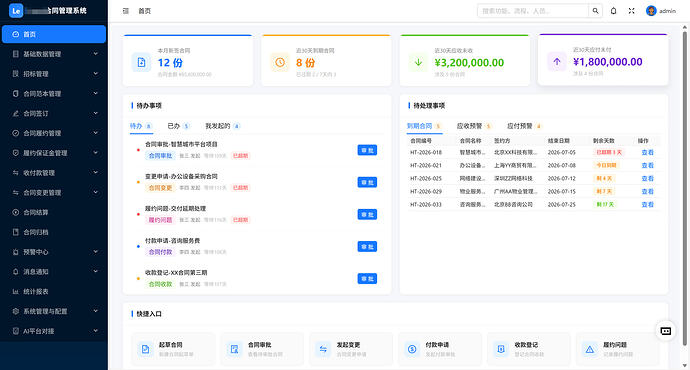Click the 首页 dashboard icon in sidebar

16,34
